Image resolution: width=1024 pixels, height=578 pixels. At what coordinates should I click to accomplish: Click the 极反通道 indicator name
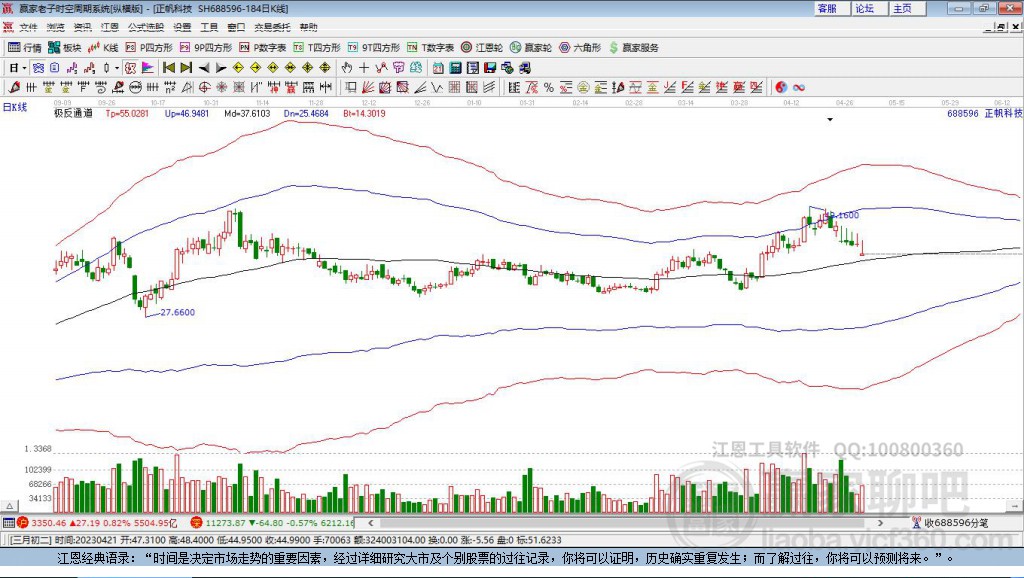point(73,113)
